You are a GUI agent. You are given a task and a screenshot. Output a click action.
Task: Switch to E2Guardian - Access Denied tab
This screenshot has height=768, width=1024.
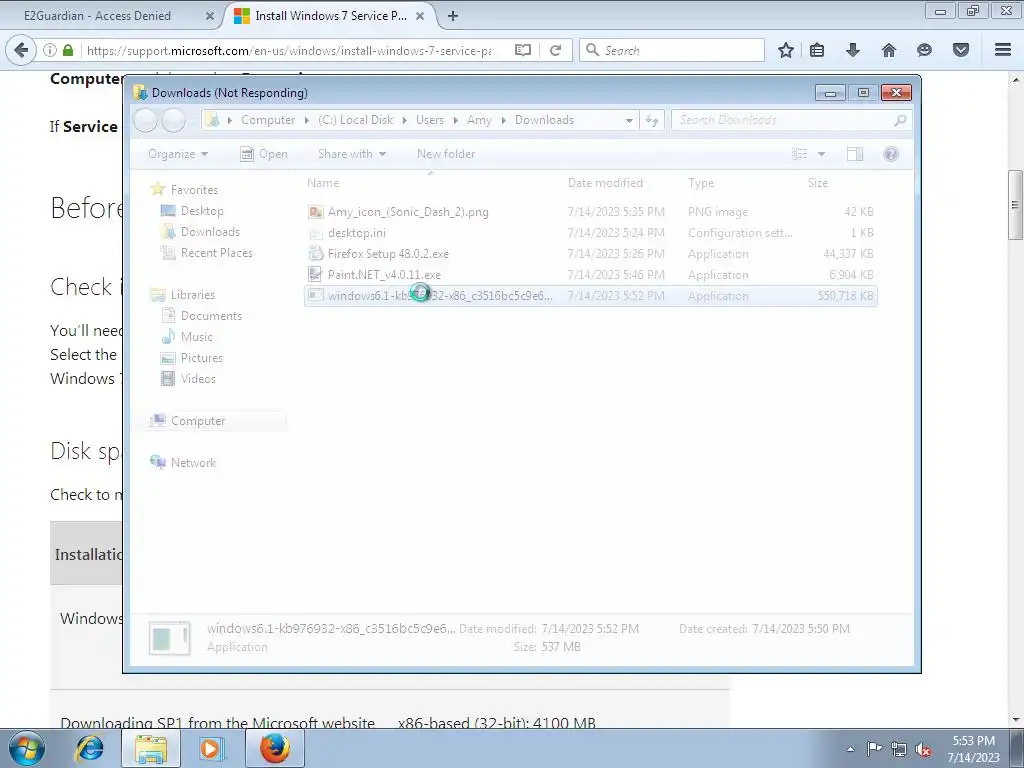(97, 16)
